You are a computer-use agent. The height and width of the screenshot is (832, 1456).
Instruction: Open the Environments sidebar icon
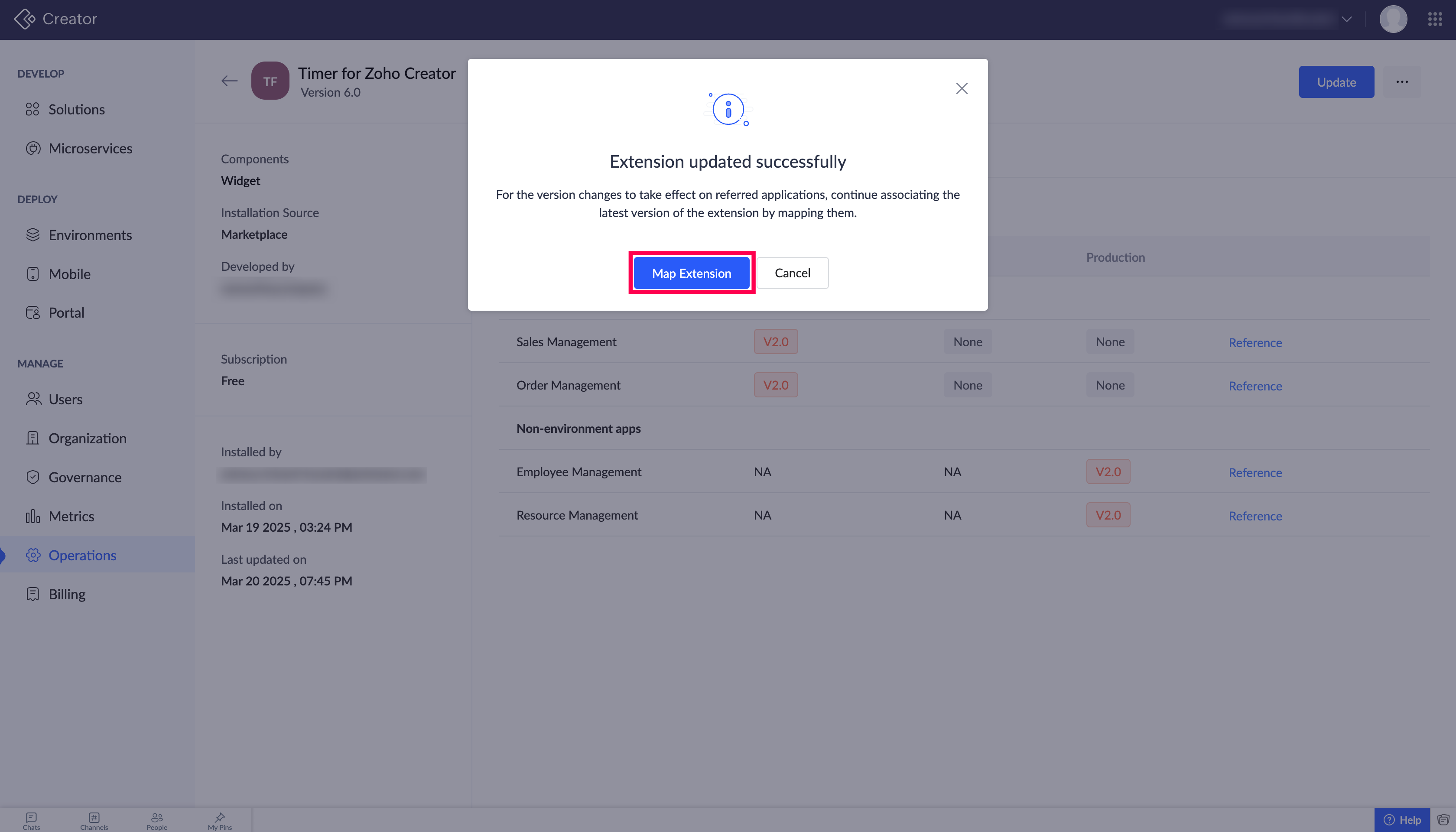coord(32,235)
